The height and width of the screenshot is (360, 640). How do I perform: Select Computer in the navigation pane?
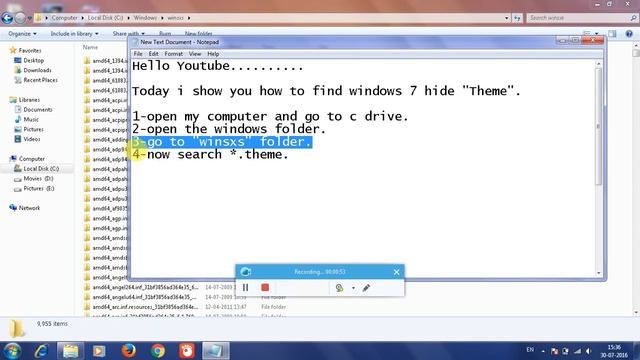click(31, 159)
